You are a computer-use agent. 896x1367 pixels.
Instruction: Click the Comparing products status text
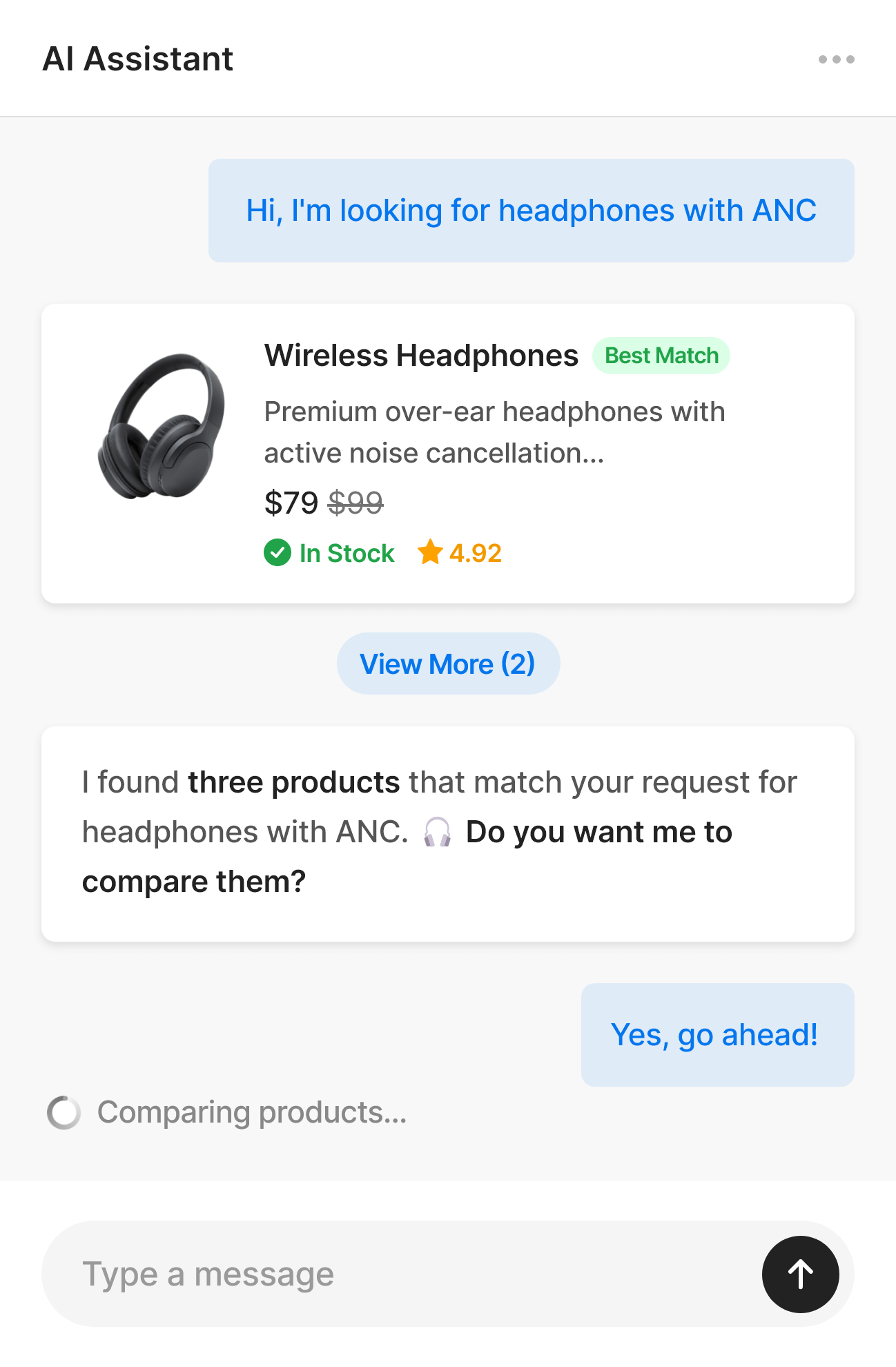click(x=252, y=1112)
